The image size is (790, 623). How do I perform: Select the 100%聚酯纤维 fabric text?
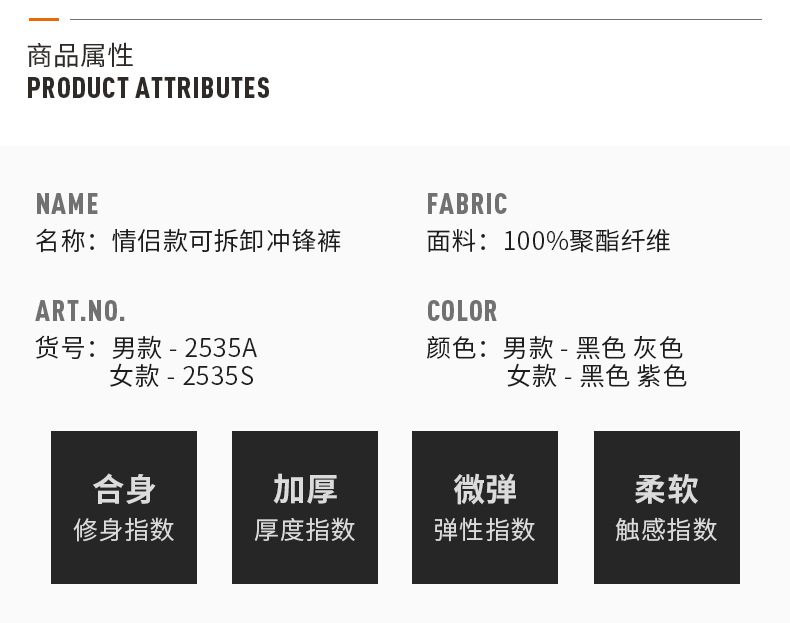point(586,241)
